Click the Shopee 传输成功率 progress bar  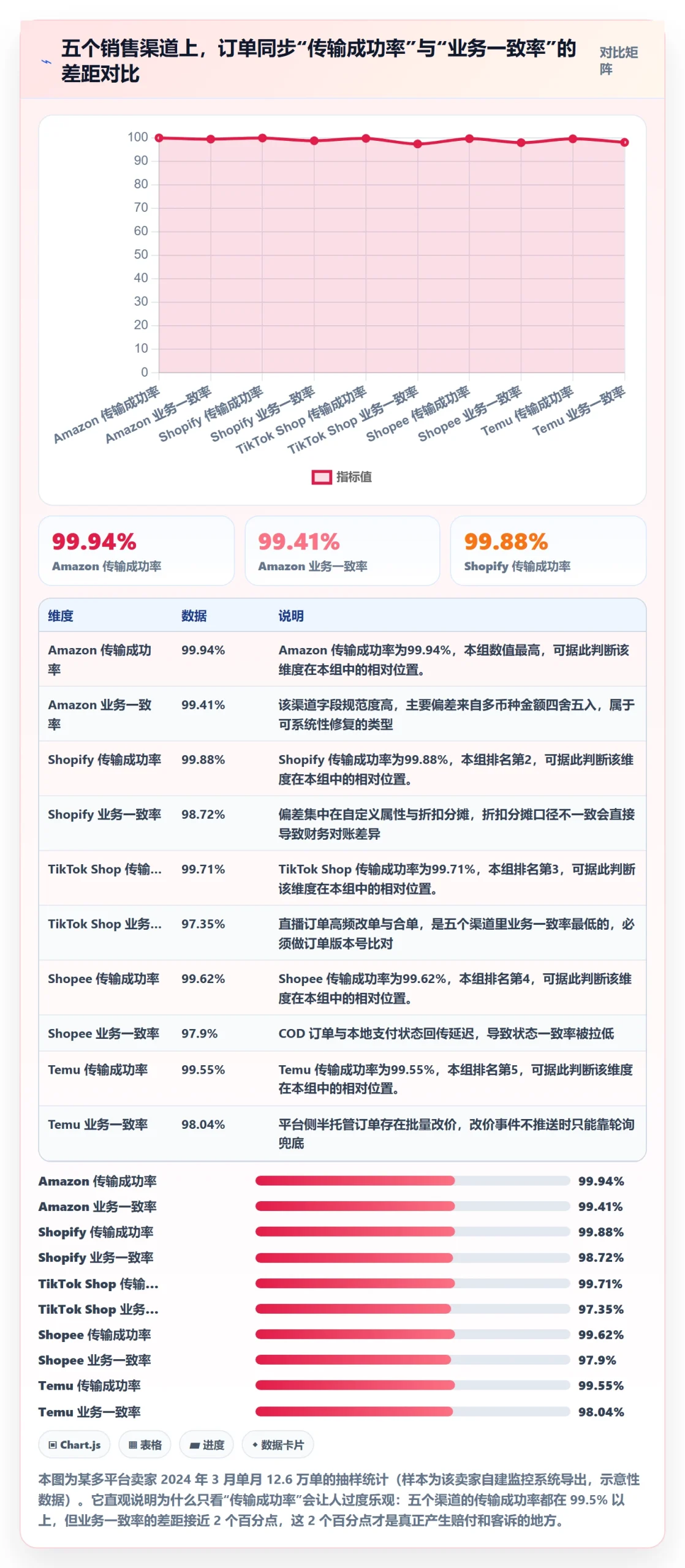[x=413, y=1334]
